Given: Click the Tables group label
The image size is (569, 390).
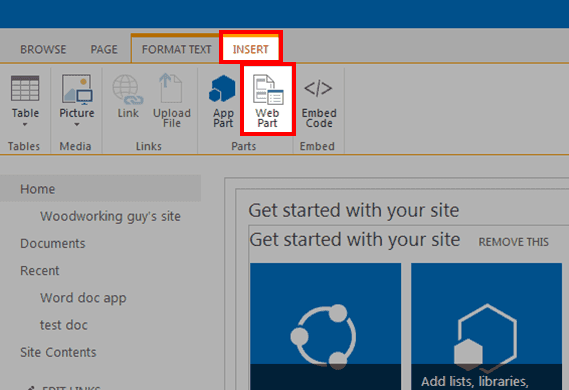Looking at the screenshot, I should [24, 146].
